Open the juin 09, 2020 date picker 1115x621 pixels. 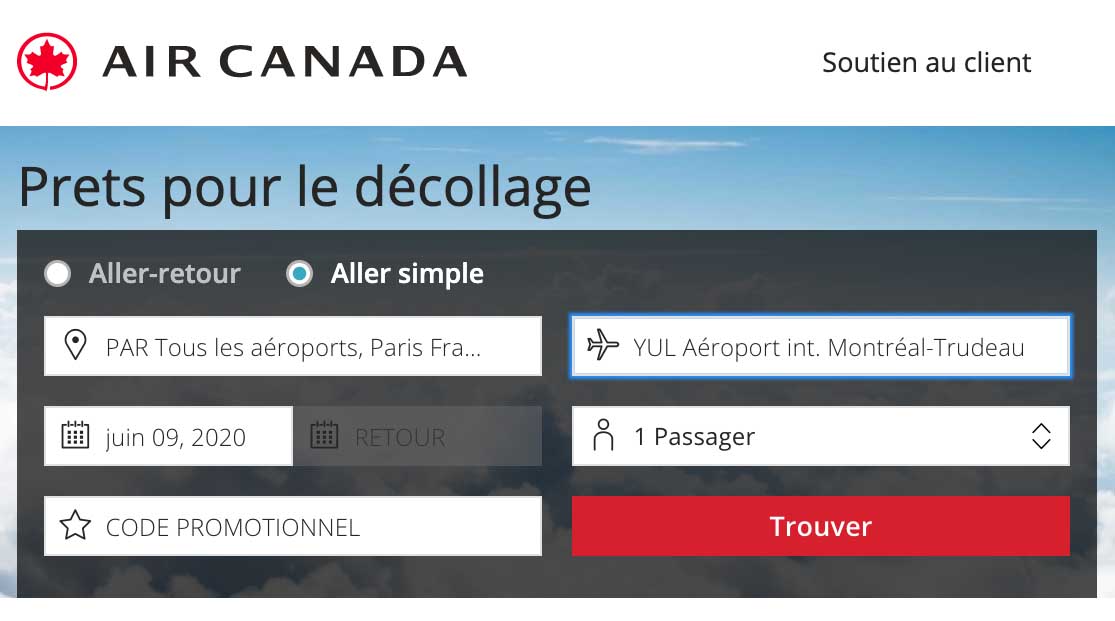coord(175,437)
